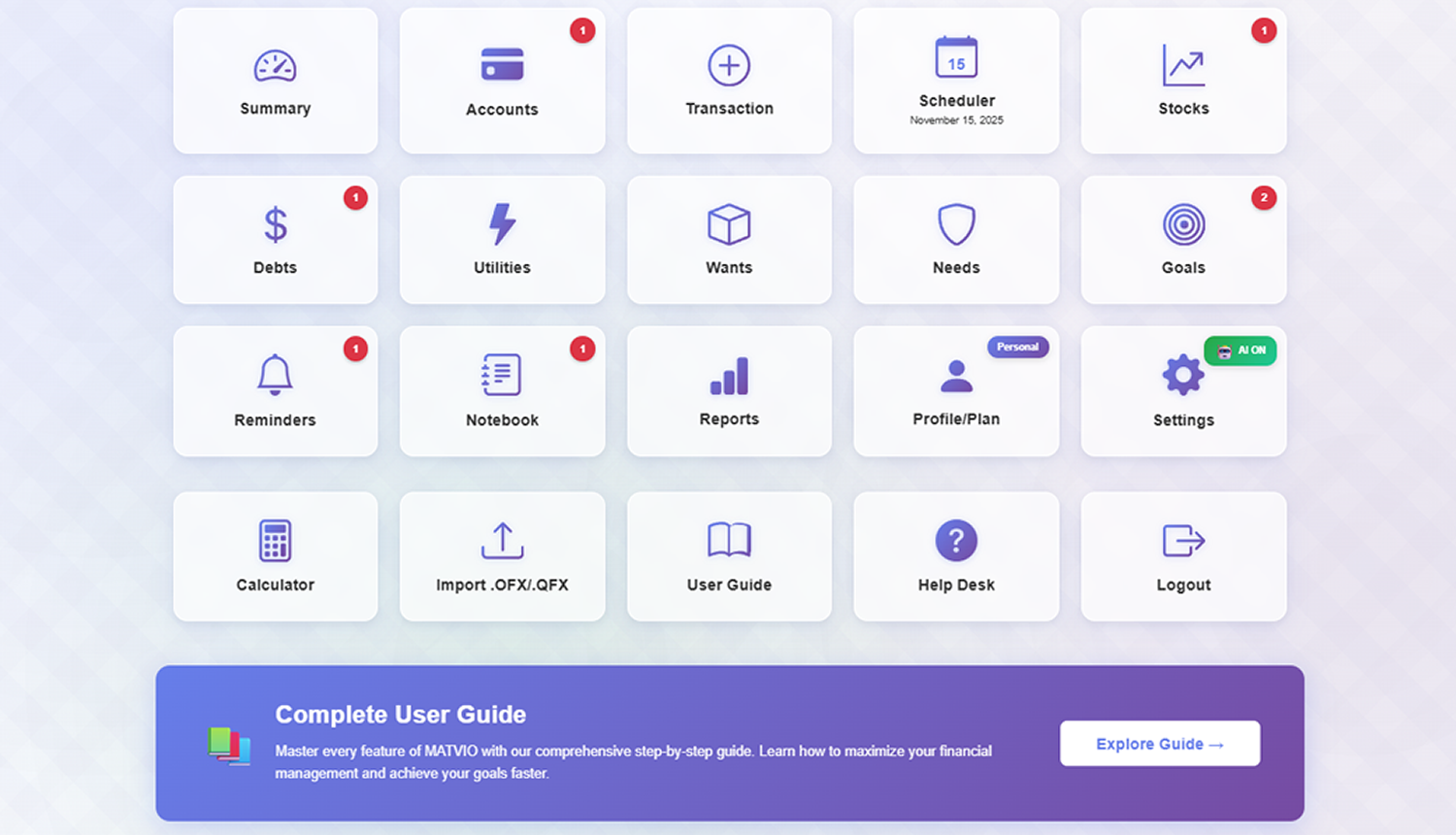The height and width of the screenshot is (835, 1456).
Task: Open the Calculator tool
Action: click(275, 556)
